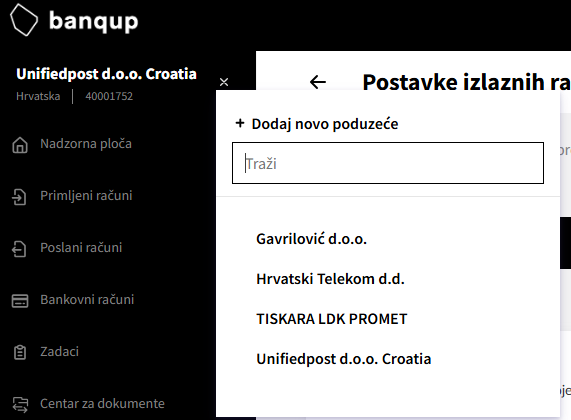Open the Bankovni računi menu item
571x420 pixels.
pyautogui.click(x=87, y=300)
